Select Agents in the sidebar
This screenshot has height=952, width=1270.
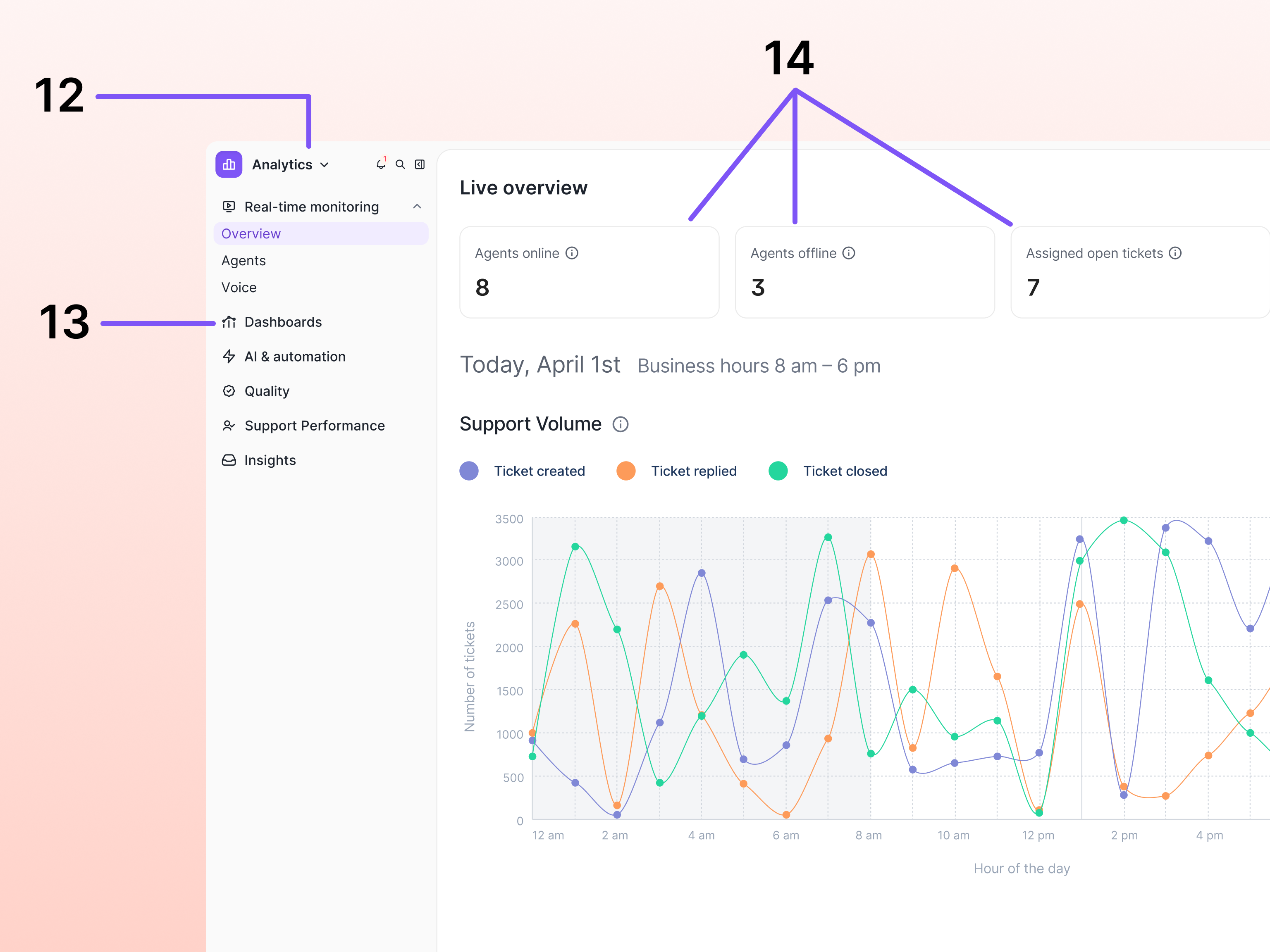click(243, 260)
